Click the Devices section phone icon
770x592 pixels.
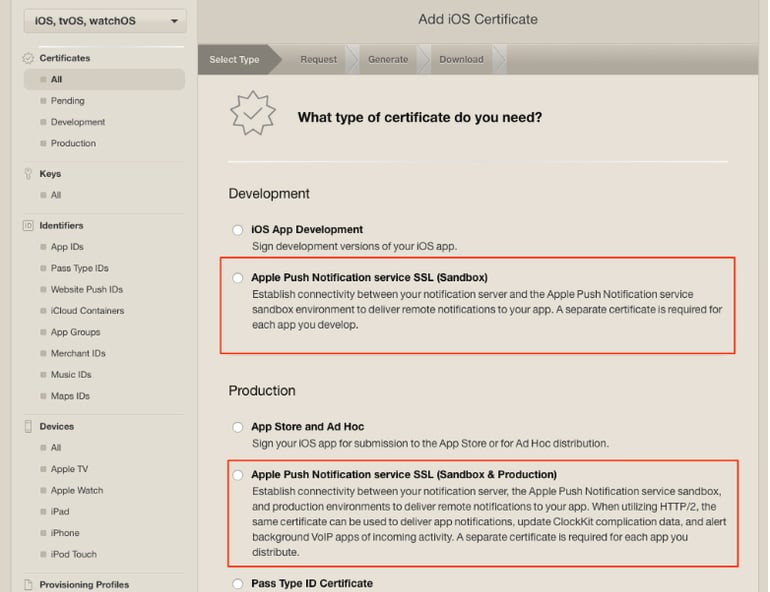click(x=28, y=427)
